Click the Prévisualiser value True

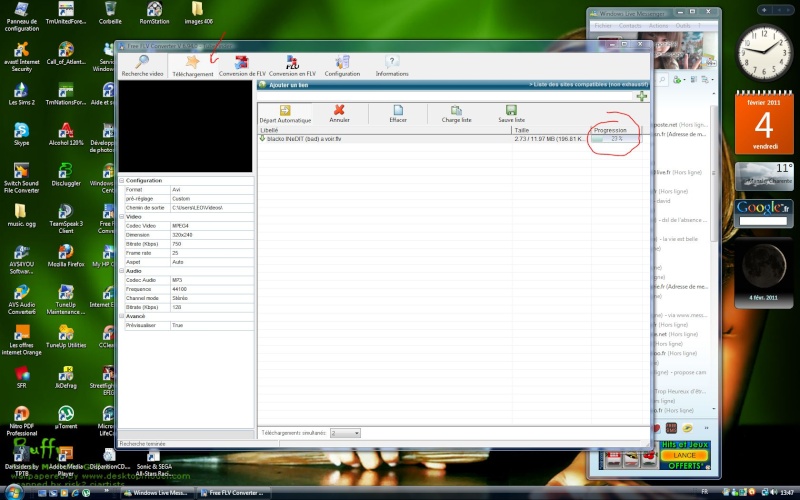click(x=212, y=326)
